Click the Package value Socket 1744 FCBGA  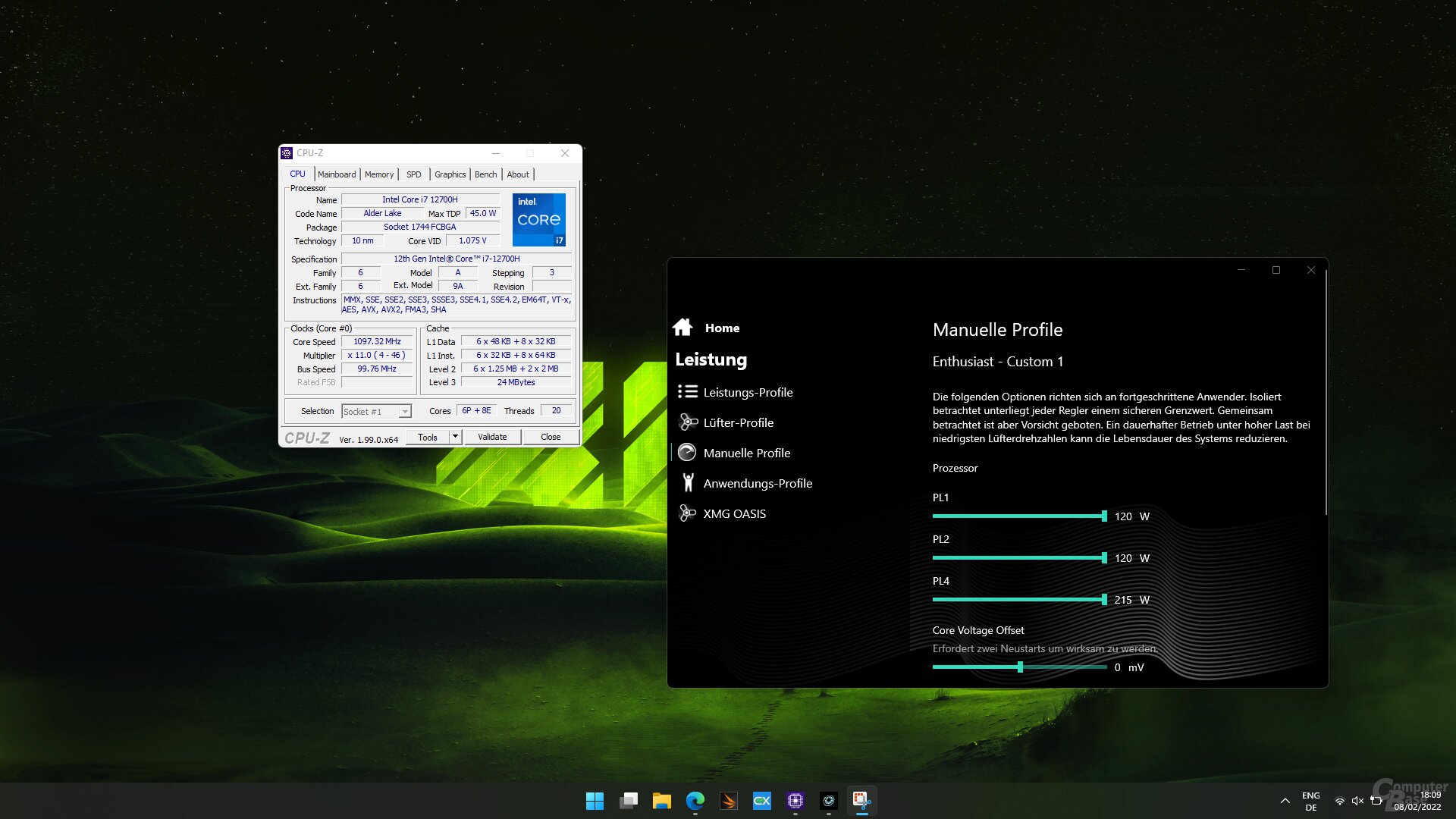[420, 227]
